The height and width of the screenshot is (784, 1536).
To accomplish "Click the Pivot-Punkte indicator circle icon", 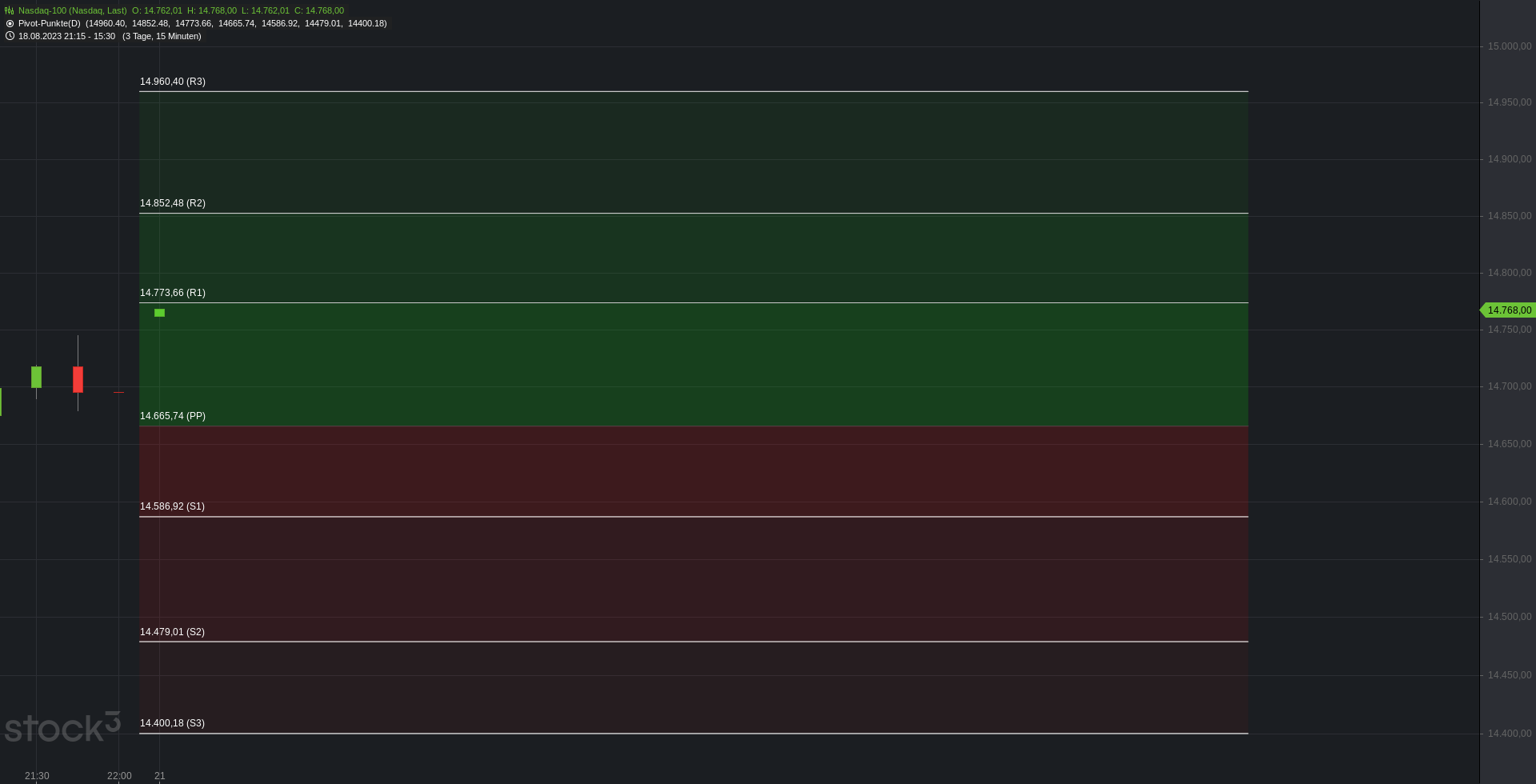I will pyautogui.click(x=10, y=23).
